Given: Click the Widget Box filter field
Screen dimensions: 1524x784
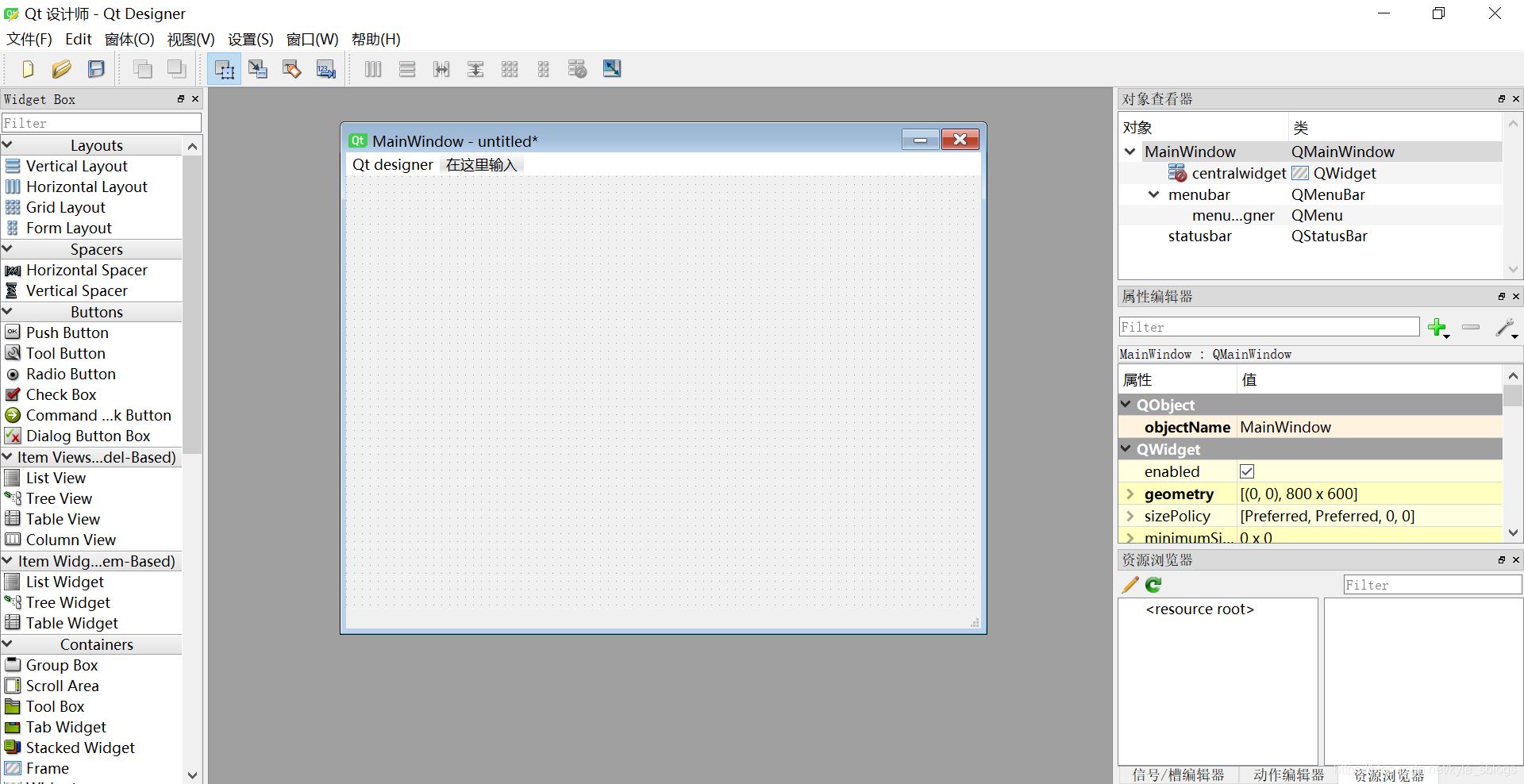Looking at the screenshot, I should pos(101,123).
